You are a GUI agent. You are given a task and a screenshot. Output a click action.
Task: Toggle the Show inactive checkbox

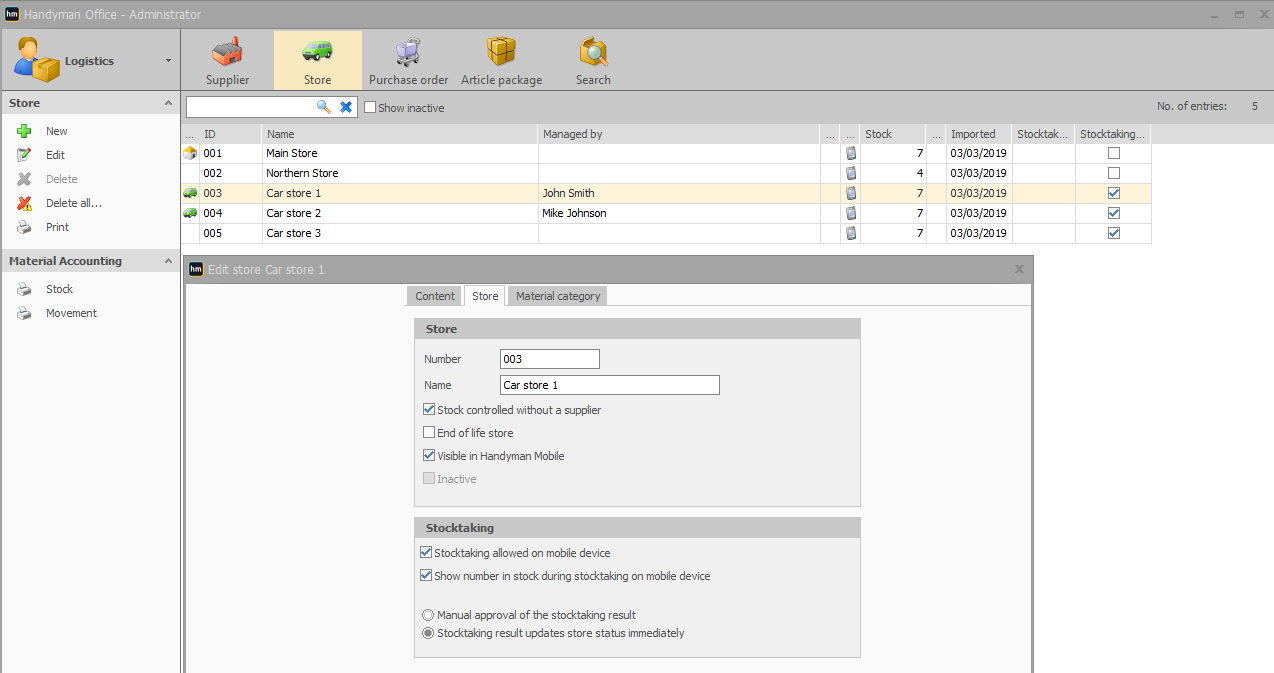point(370,107)
